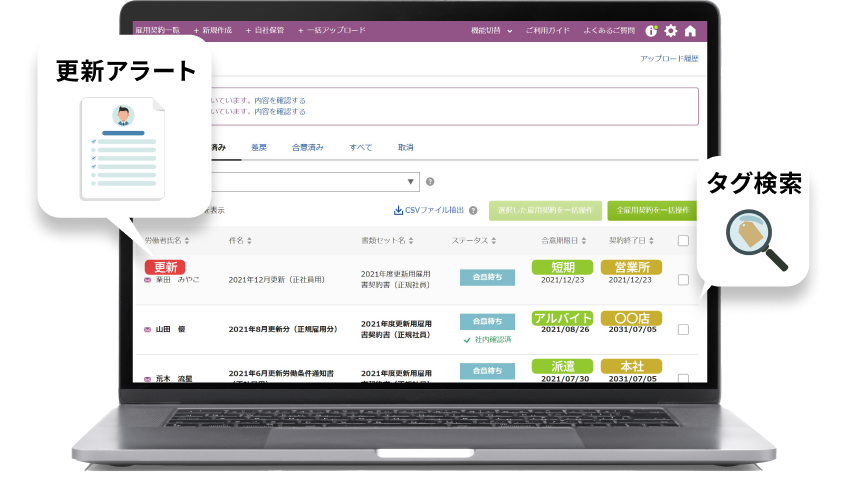Go home using the house icon
855x477 pixels.
click(x=690, y=31)
